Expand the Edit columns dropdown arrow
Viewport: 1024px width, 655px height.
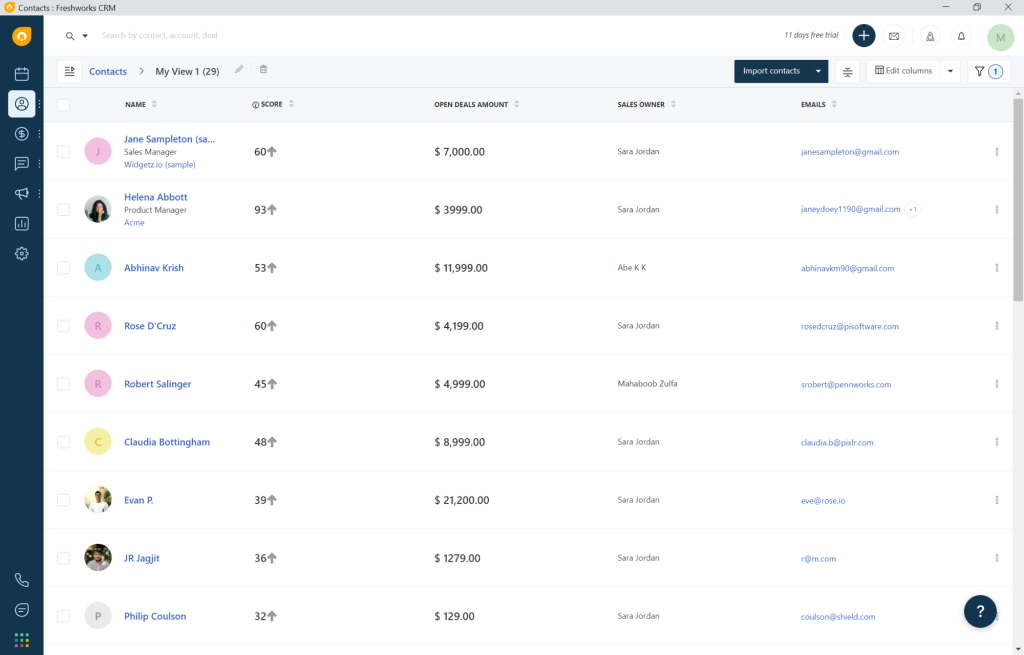click(949, 71)
